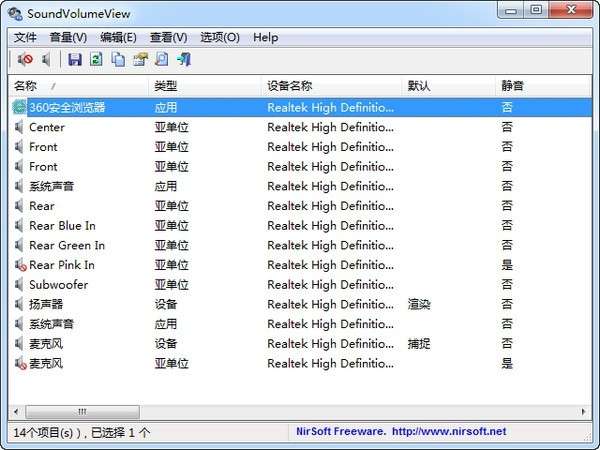This screenshot has width=600, height=450.
Task: Click the Save floppy disk icon
Action: (x=75, y=59)
